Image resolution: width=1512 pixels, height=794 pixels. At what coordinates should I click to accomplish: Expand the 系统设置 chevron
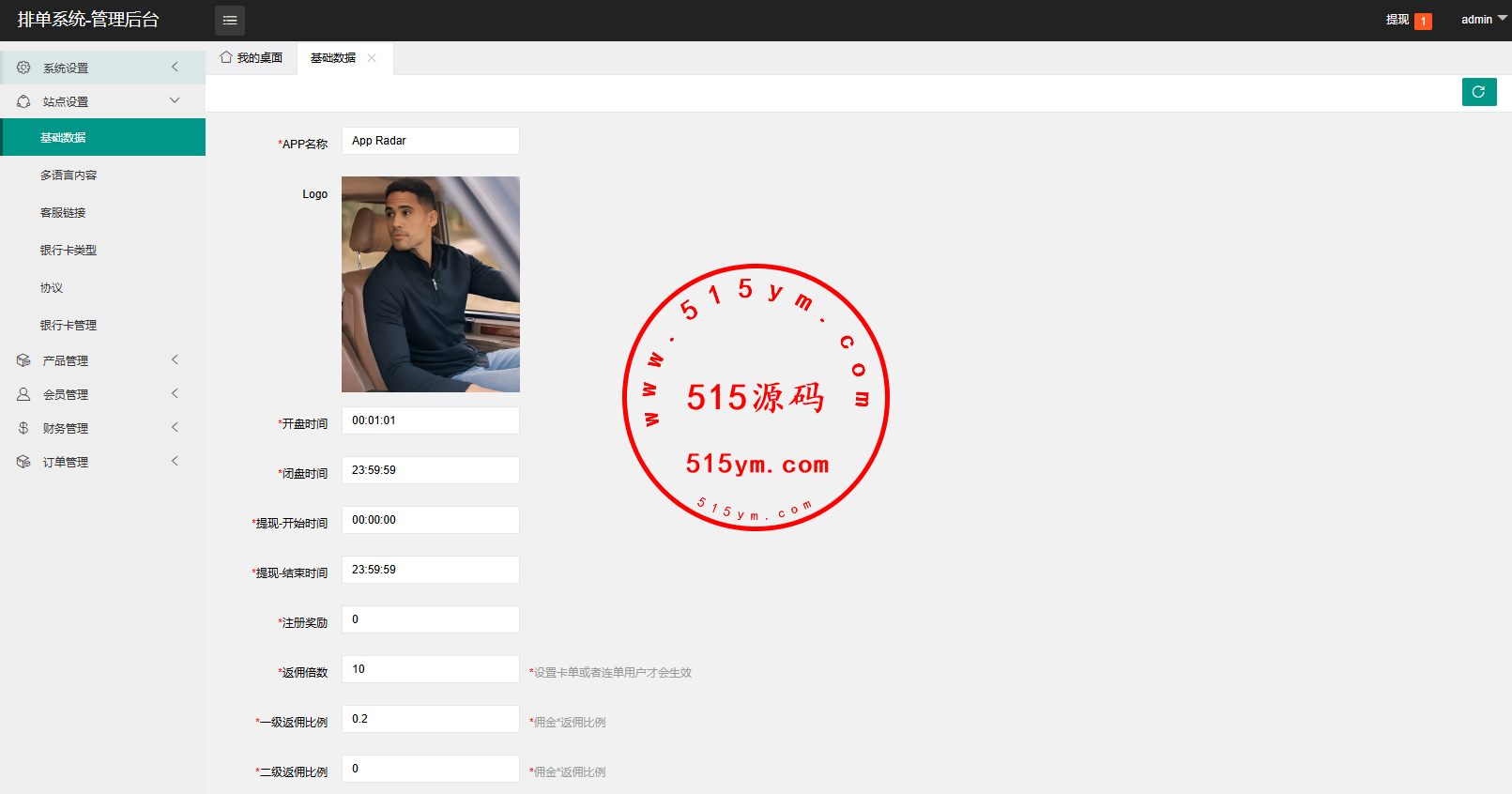[x=175, y=67]
